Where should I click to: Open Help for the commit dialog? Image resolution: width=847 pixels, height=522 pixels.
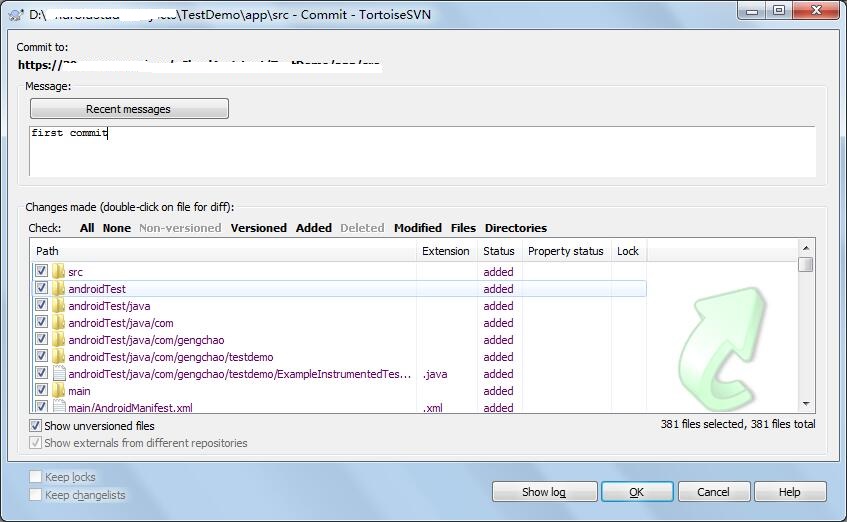click(790, 492)
